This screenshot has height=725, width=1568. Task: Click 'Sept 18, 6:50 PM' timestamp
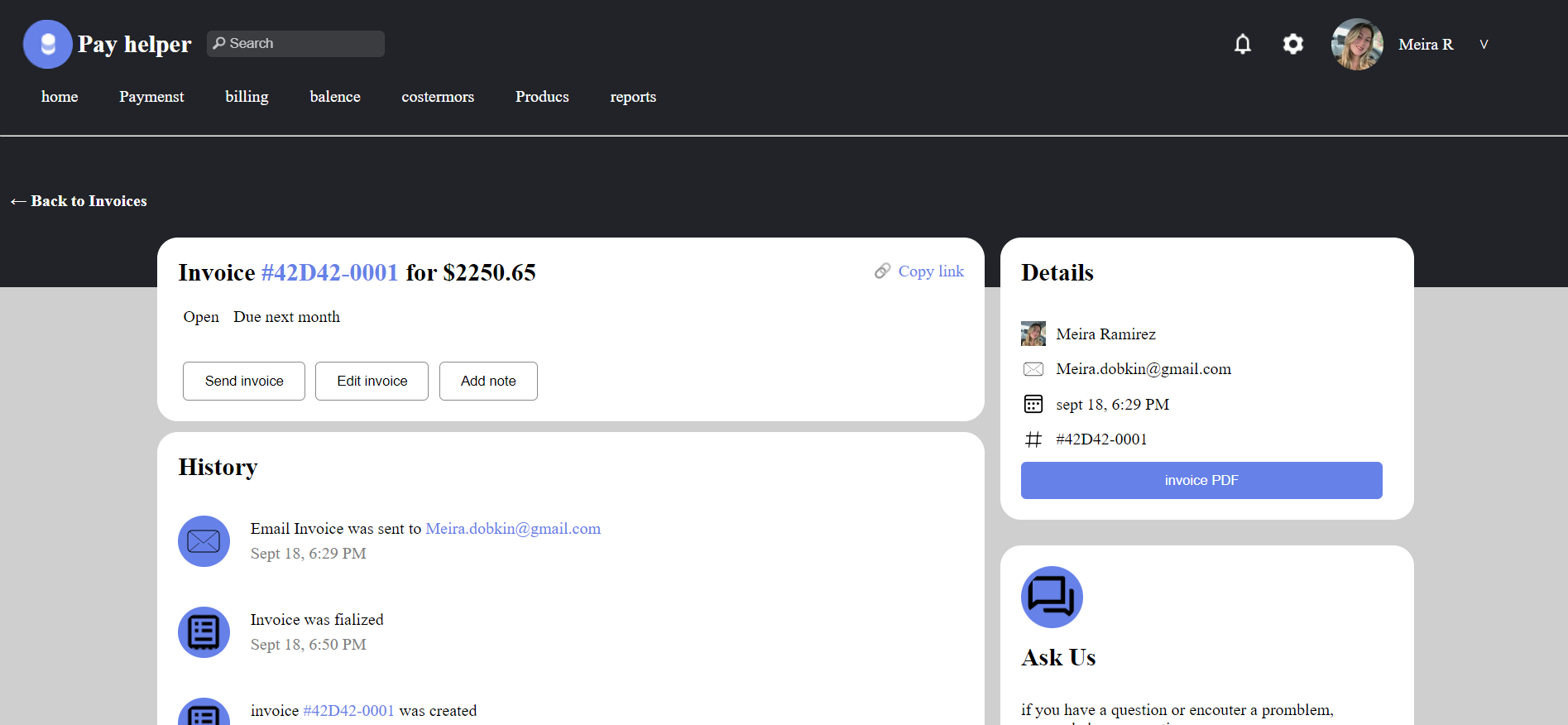point(309,645)
